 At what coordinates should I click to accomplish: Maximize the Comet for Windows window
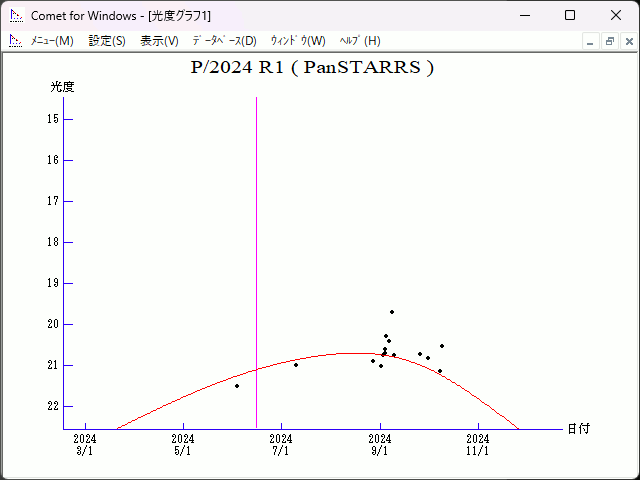tap(570, 15)
